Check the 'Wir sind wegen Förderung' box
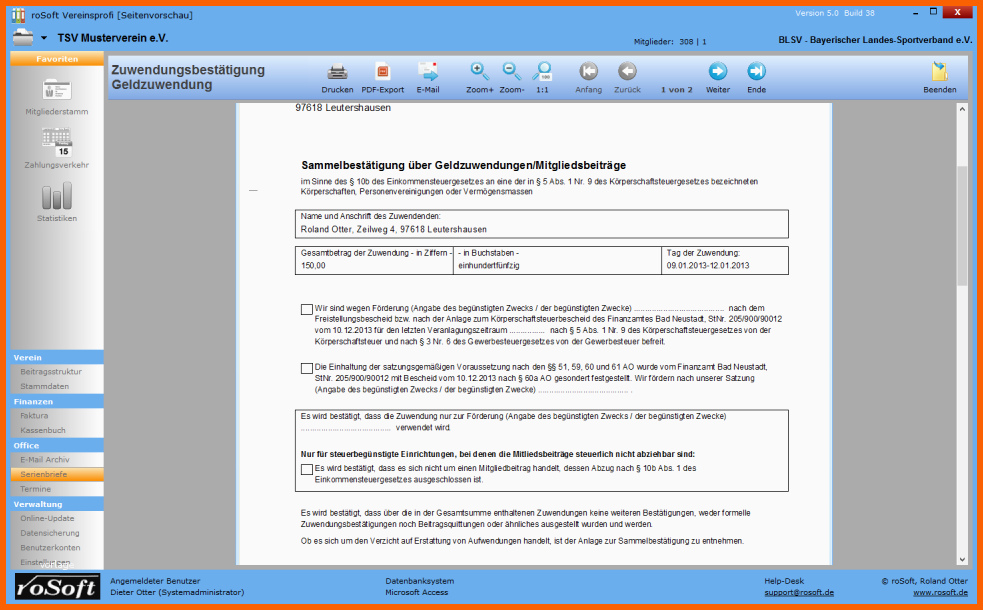983x610 pixels. (x=306, y=309)
